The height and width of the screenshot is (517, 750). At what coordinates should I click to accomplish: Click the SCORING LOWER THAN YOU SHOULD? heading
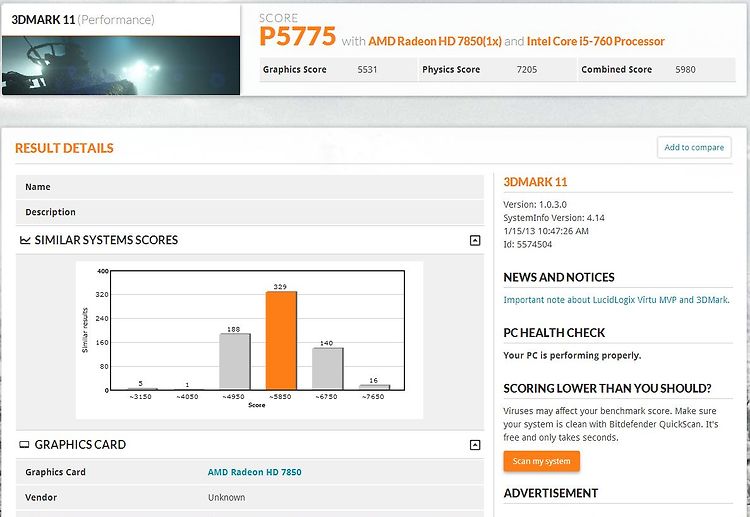point(607,388)
